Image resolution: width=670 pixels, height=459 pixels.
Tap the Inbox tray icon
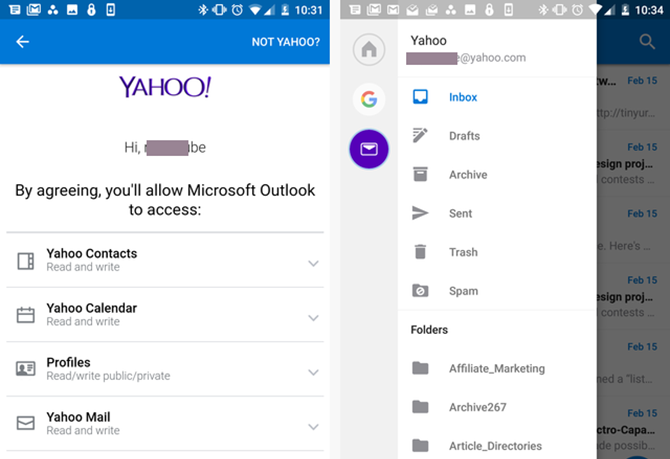(x=420, y=97)
